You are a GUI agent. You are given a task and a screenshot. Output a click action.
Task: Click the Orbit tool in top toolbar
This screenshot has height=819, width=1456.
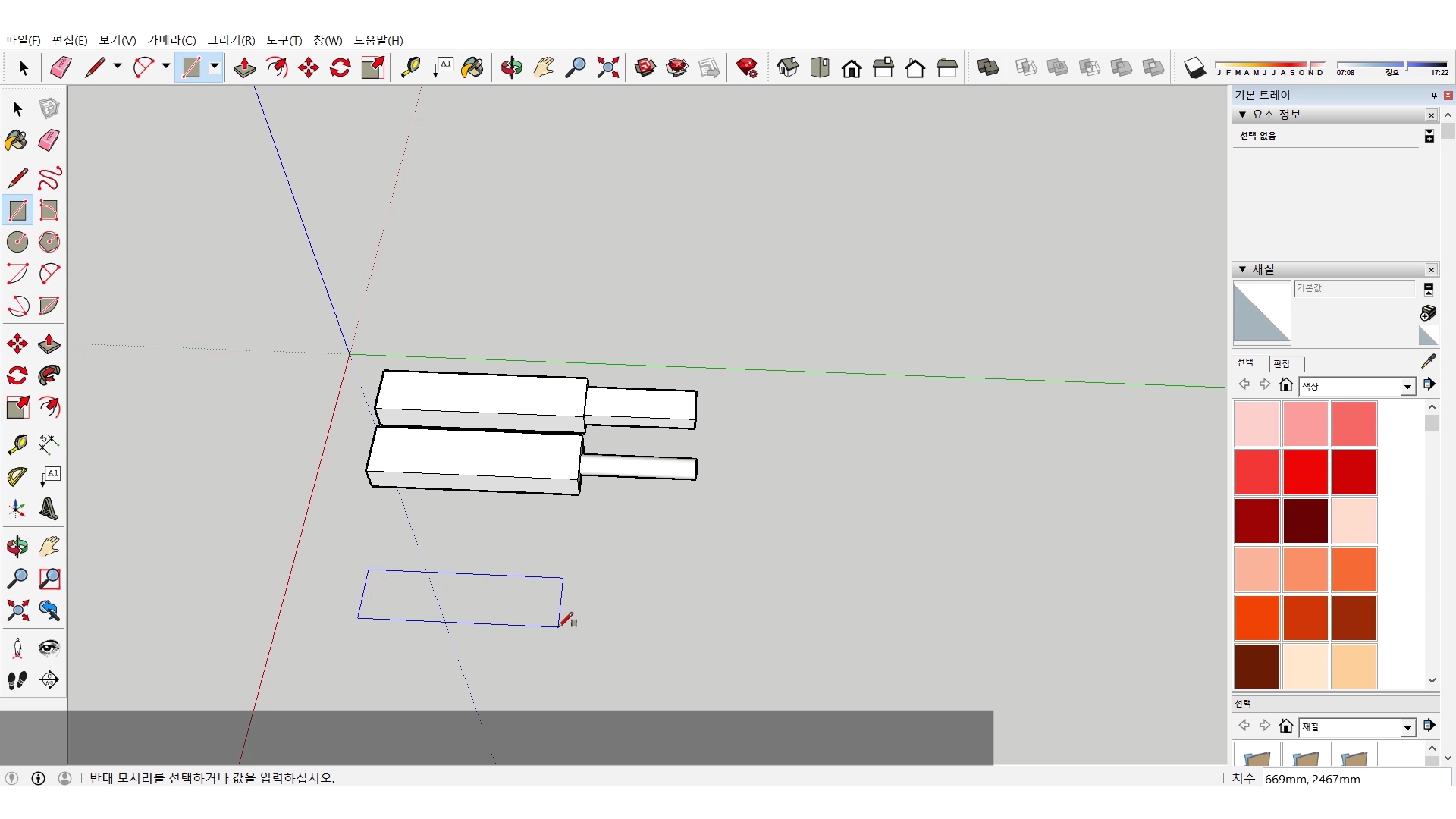tap(511, 68)
